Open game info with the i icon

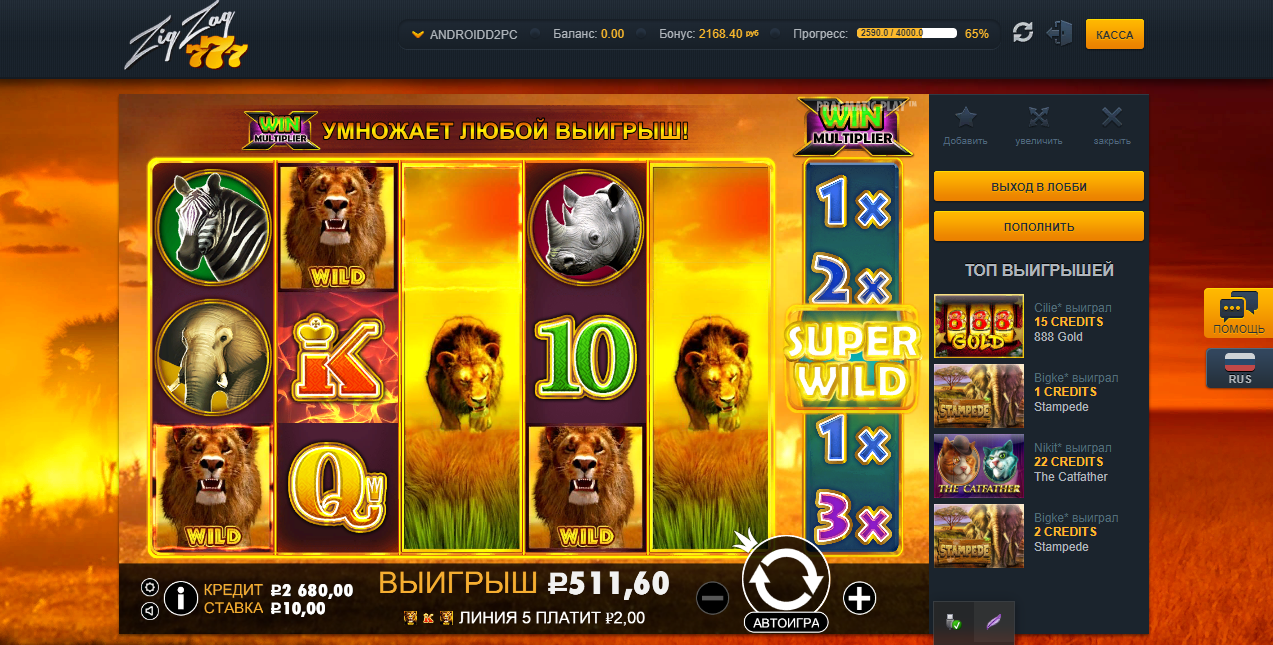pyautogui.click(x=180, y=598)
